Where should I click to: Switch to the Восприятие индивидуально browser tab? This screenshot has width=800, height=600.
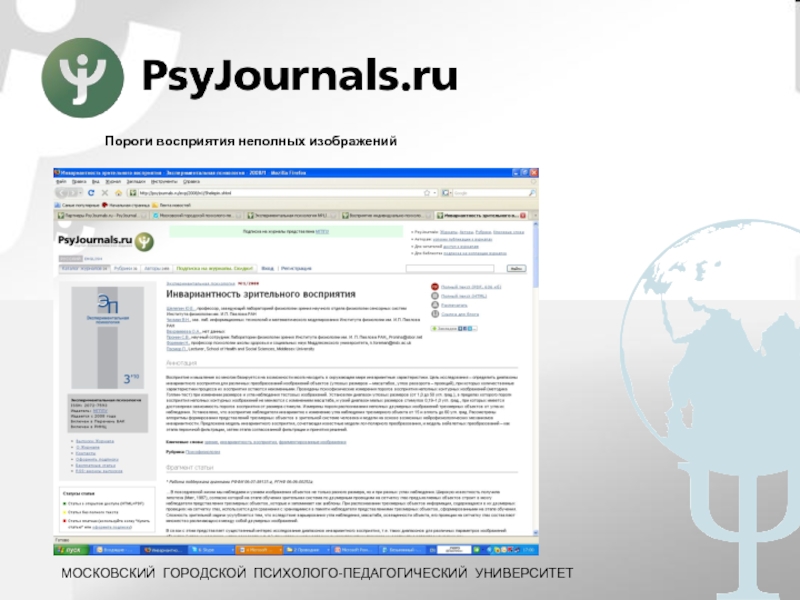pyautogui.click(x=386, y=216)
